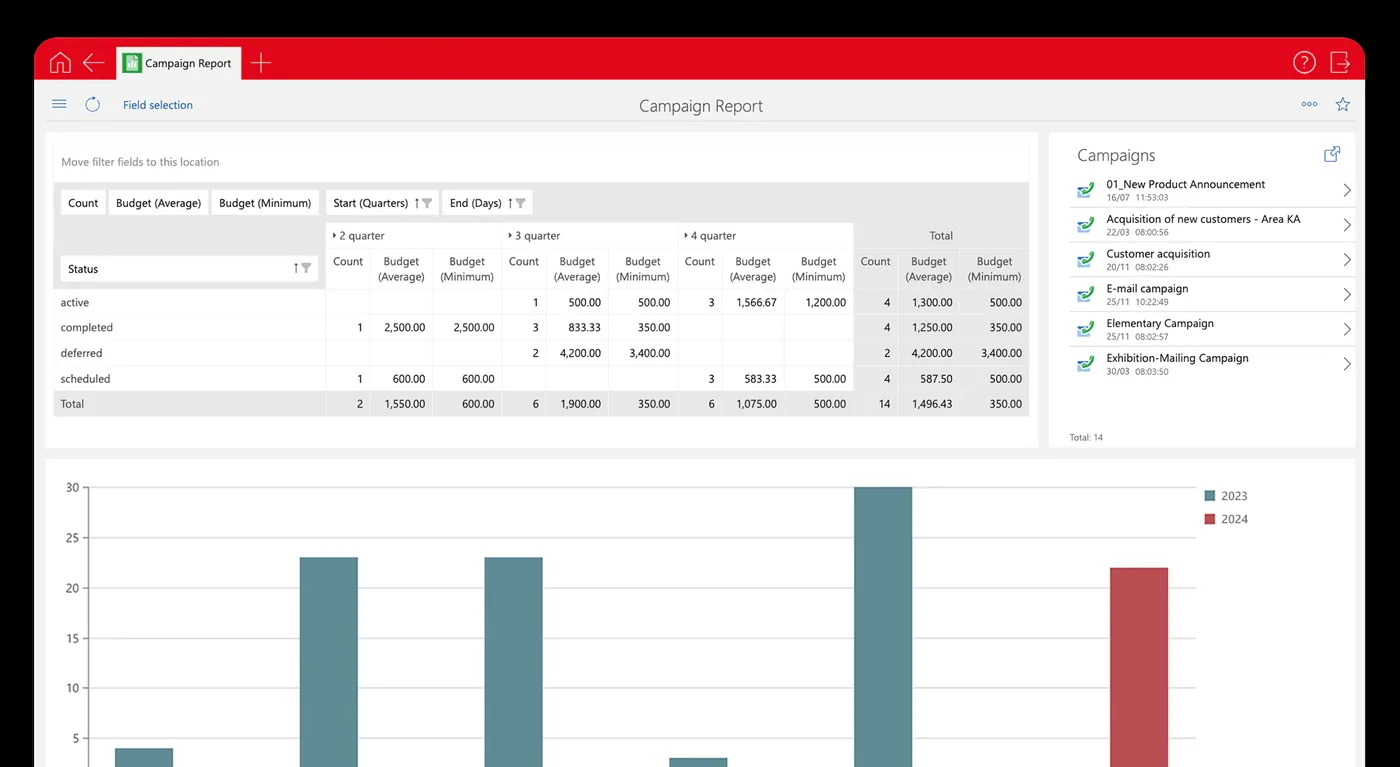The width and height of the screenshot is (1400, 767).
Task: Go to the home screen icon
Action: (x=60, y=63)
